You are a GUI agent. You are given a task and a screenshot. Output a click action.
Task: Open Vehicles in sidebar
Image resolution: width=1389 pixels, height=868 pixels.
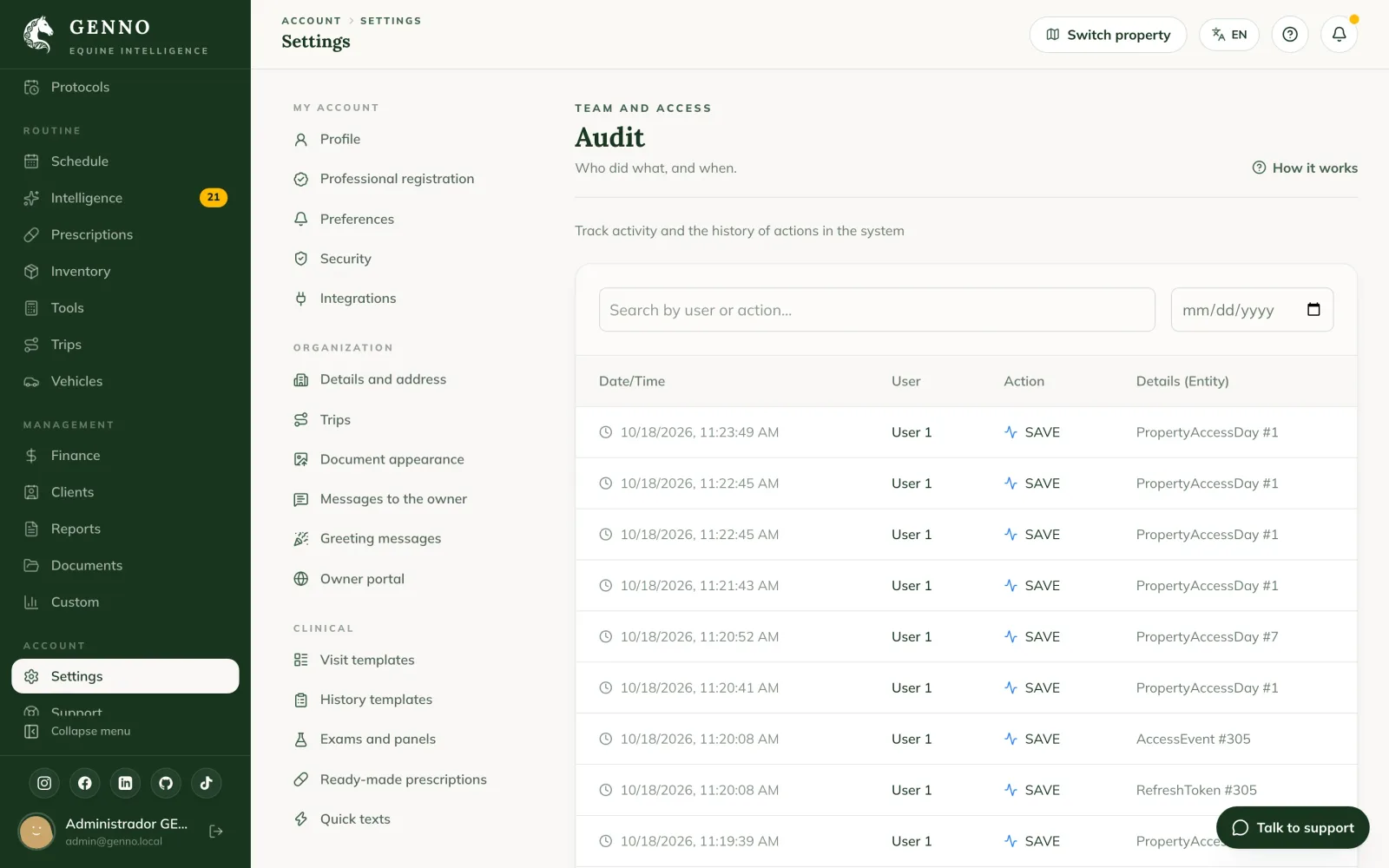click(x=125, y=381)
